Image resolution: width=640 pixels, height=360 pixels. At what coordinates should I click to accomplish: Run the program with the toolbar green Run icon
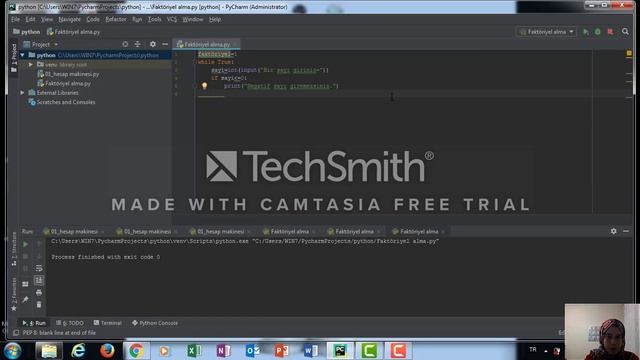pos(586,32)
